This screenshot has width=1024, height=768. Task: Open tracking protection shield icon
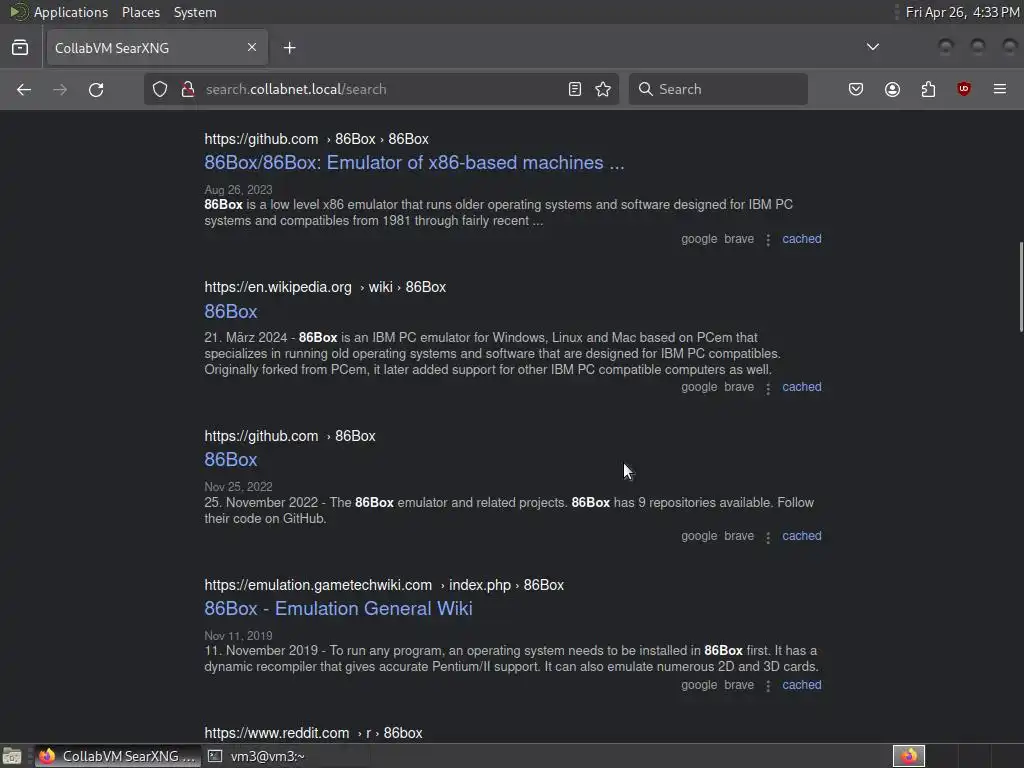[160, 89]
